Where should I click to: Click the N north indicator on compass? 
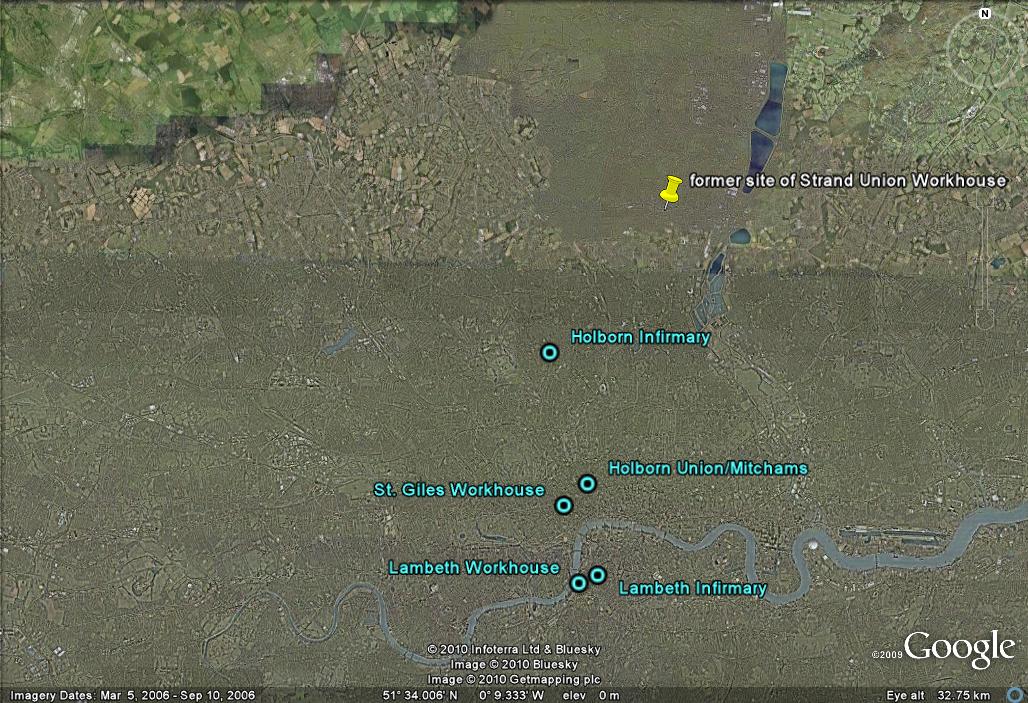tap(985, 14)
